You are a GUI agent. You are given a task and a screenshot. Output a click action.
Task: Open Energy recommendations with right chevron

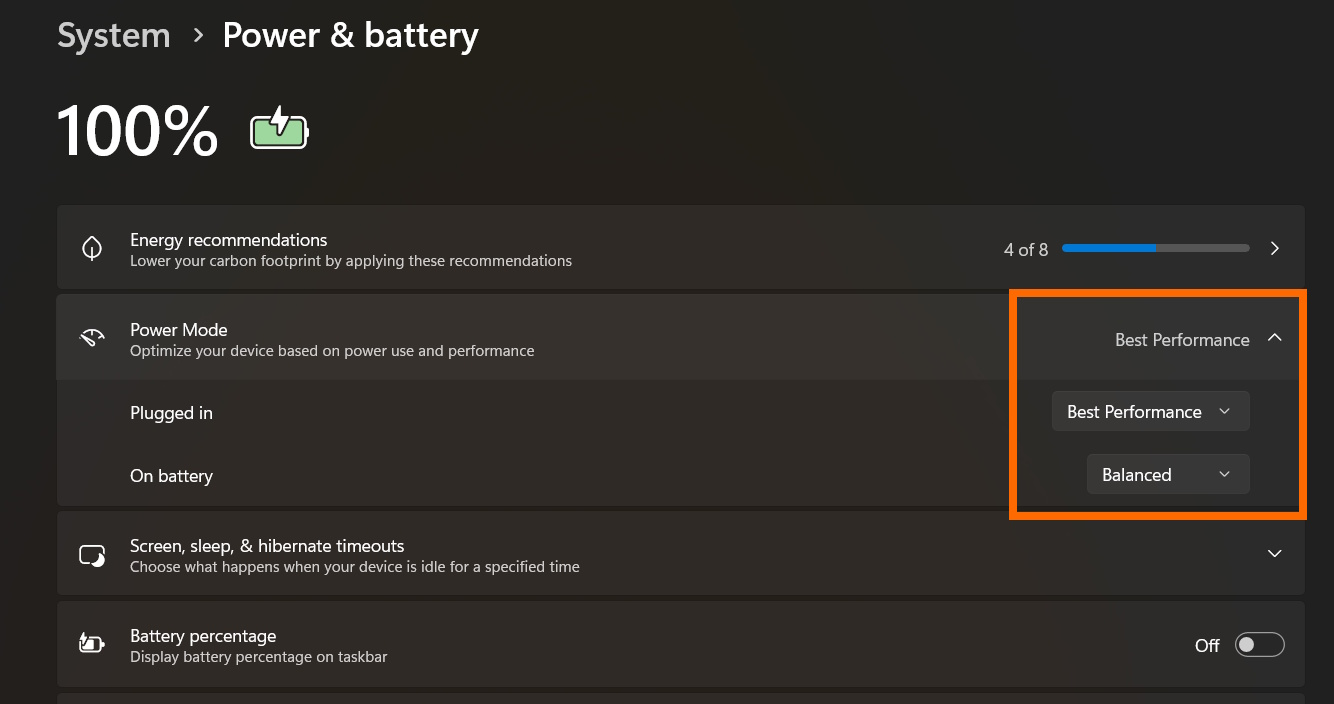coord(1274,249)
